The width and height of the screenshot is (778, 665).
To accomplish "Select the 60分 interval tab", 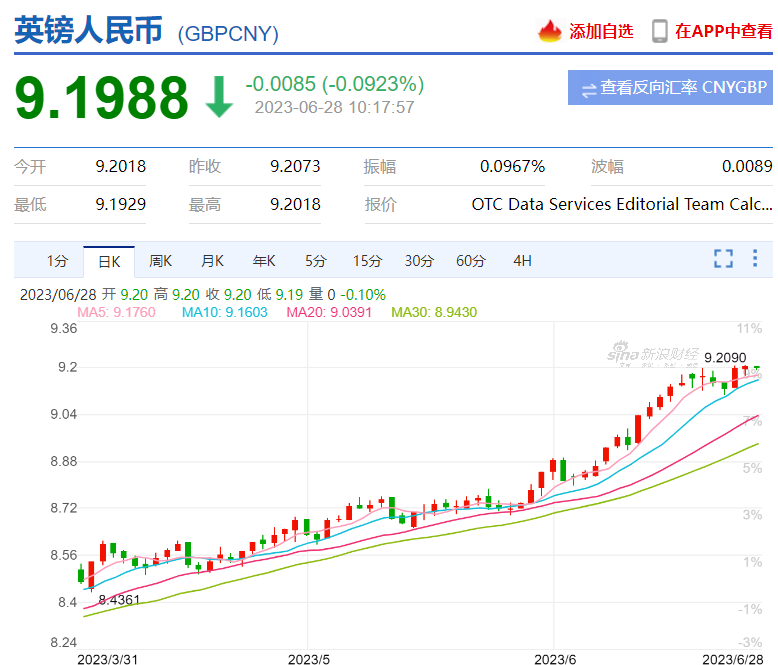I will click(x=470, y=261).
